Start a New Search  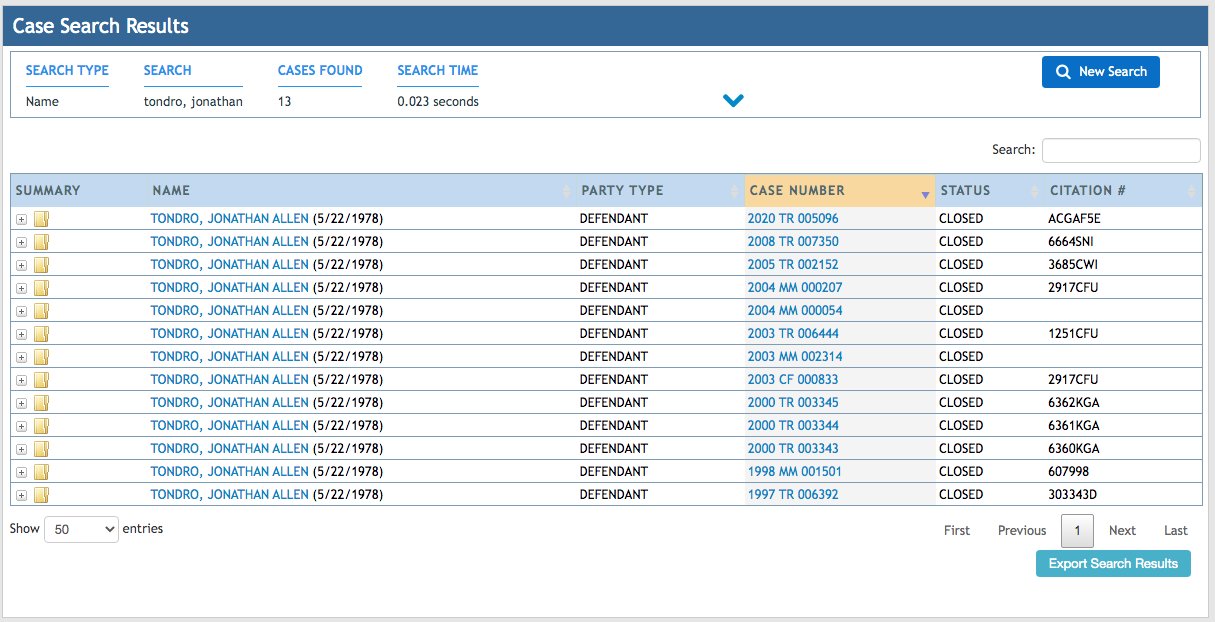1101,72
